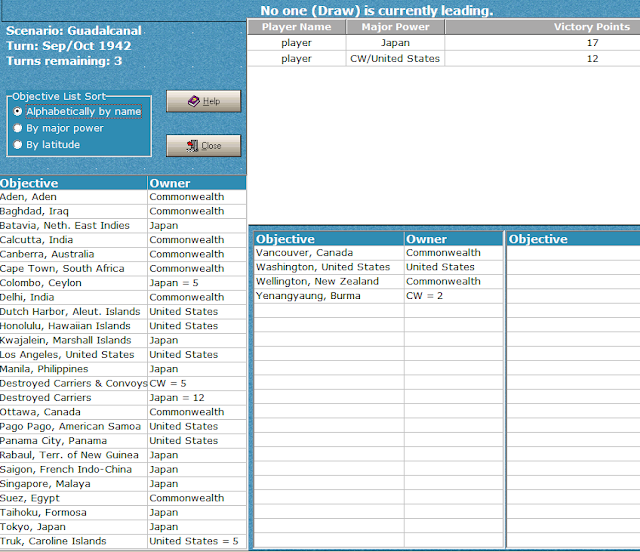The image size is (640, 552).
Task: Select 'By latitude' sort option
Action: [47, 145]
